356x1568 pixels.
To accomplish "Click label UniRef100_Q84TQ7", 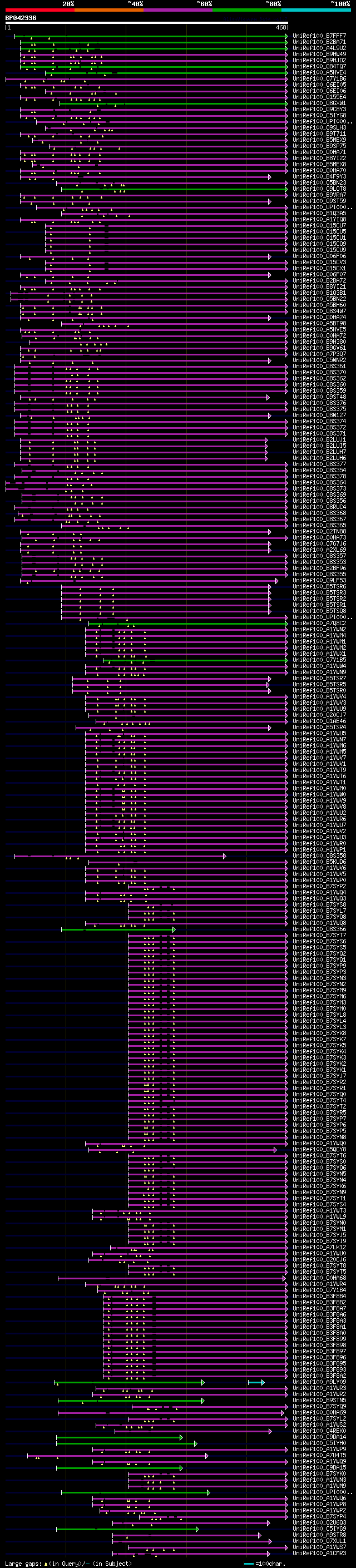I will click(319, 66).
